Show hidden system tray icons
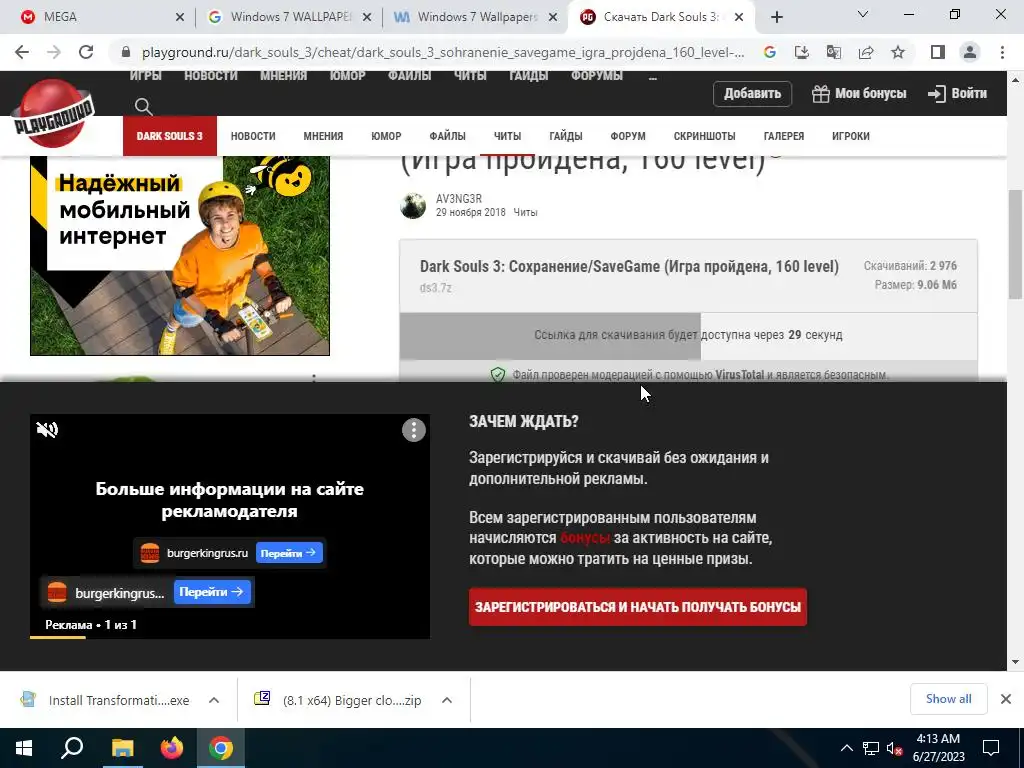1024x768 pixels. tap(846, 748)
